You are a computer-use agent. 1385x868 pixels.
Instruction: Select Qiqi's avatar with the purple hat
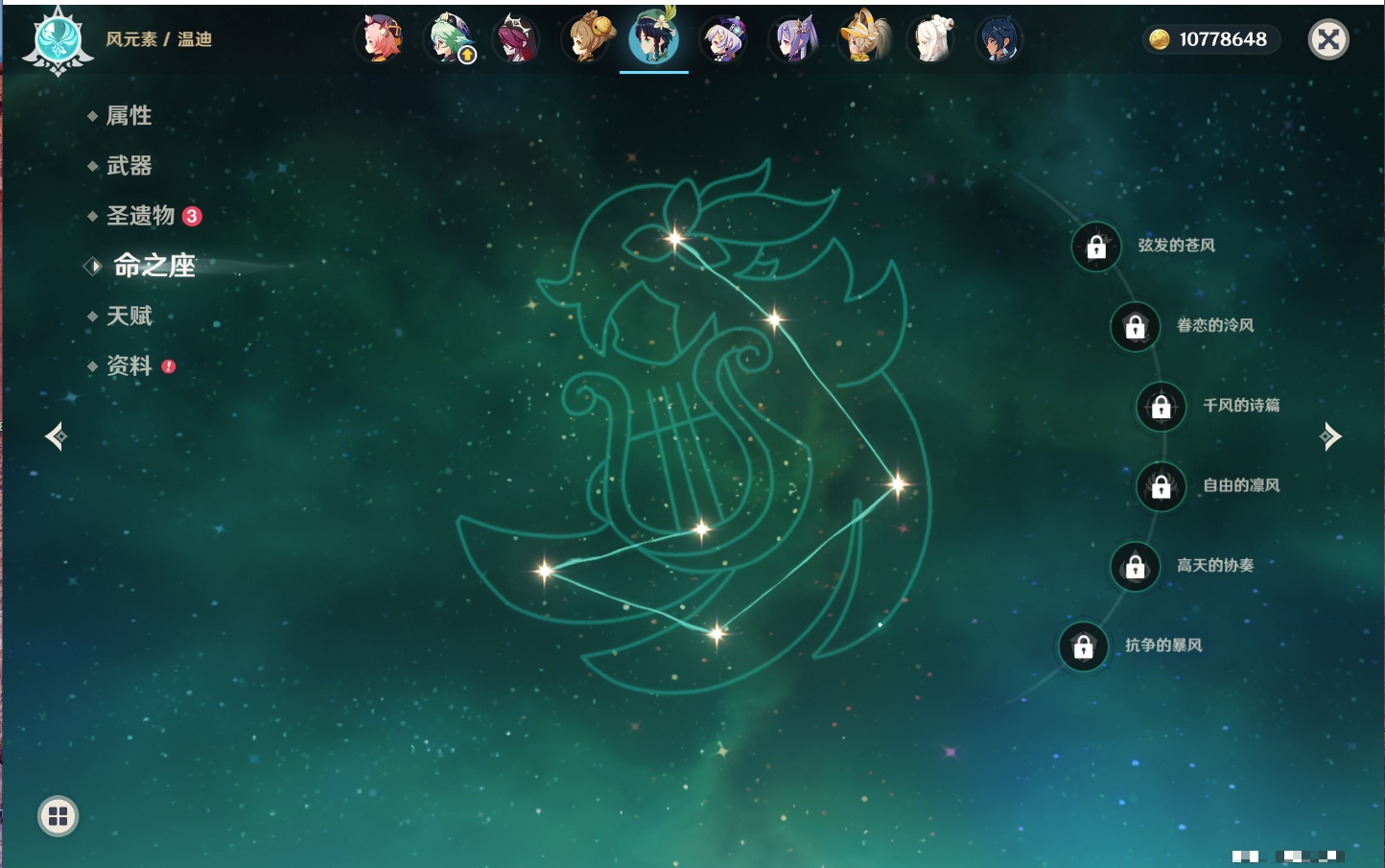pyautogui.click(x=724, y=39)
